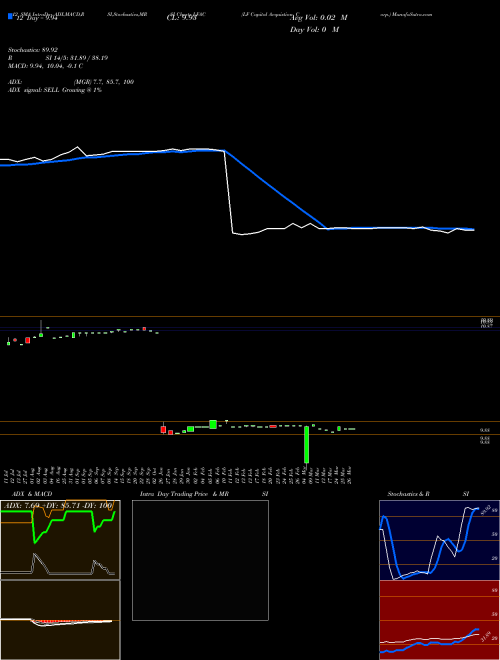The width and height of the screenshot is (500, 660).
Task: Click the ADX green line chart panel
Action: [x=60, y=540]
